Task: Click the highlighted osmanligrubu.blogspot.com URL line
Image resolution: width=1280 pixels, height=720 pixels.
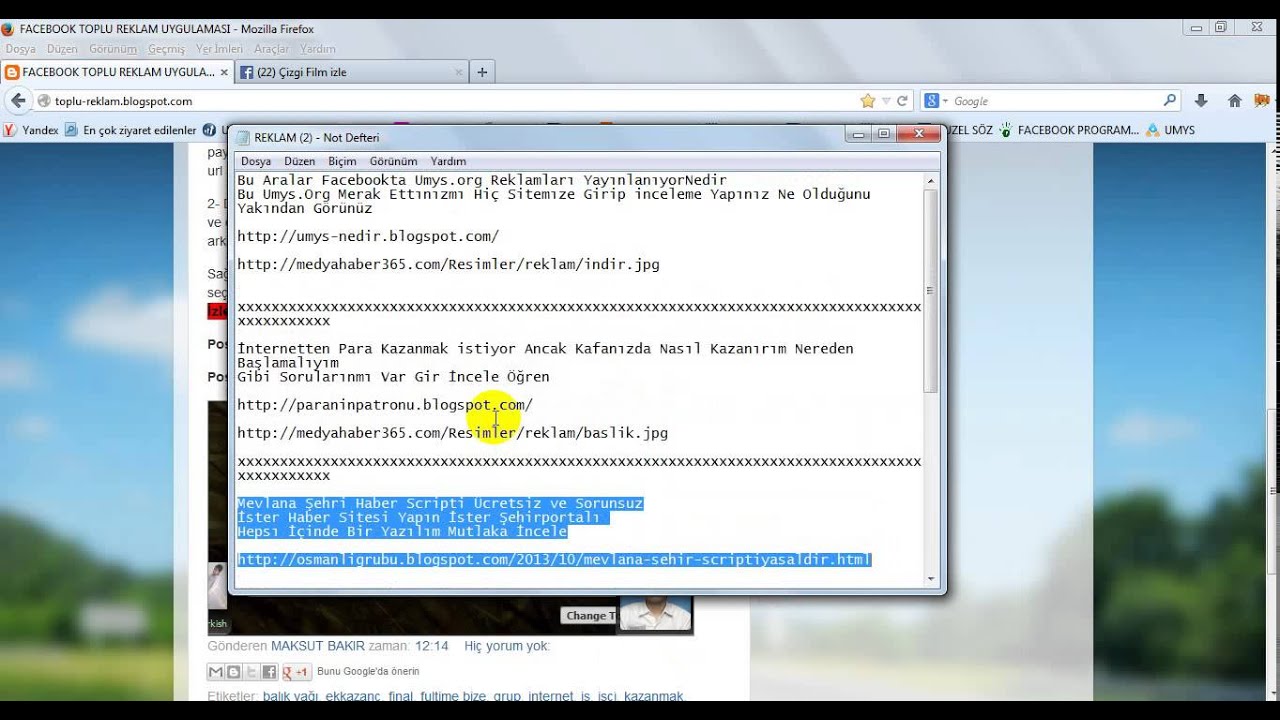Action: (554, 560)
